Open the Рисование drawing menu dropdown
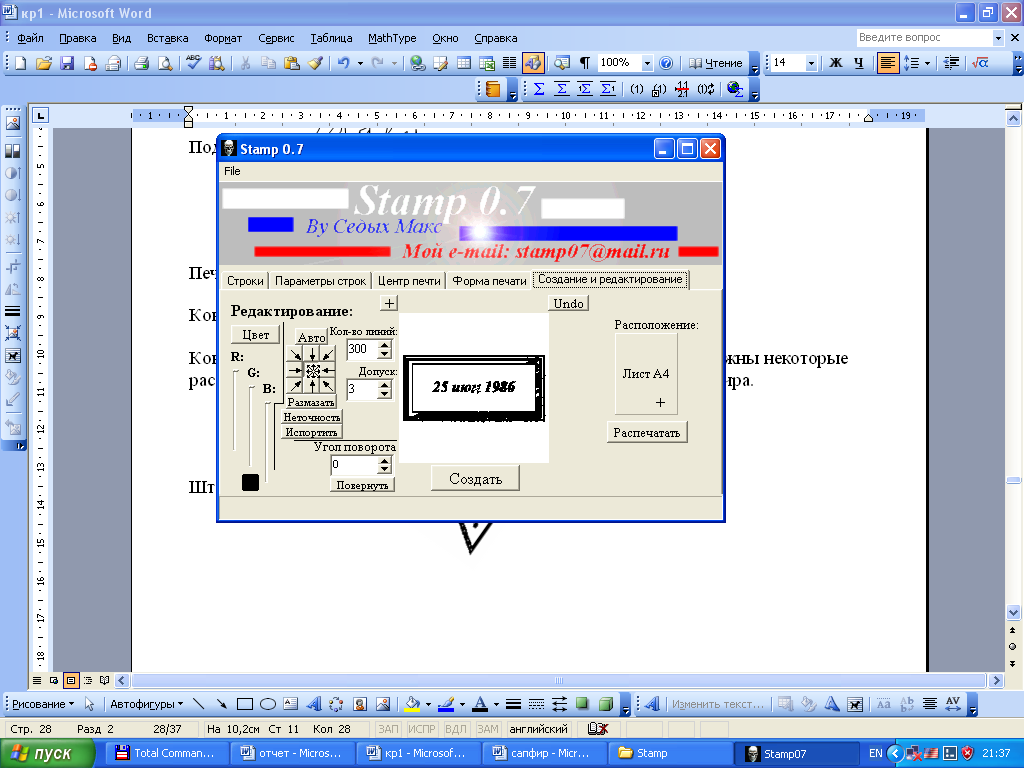 (x=42, y=704)
